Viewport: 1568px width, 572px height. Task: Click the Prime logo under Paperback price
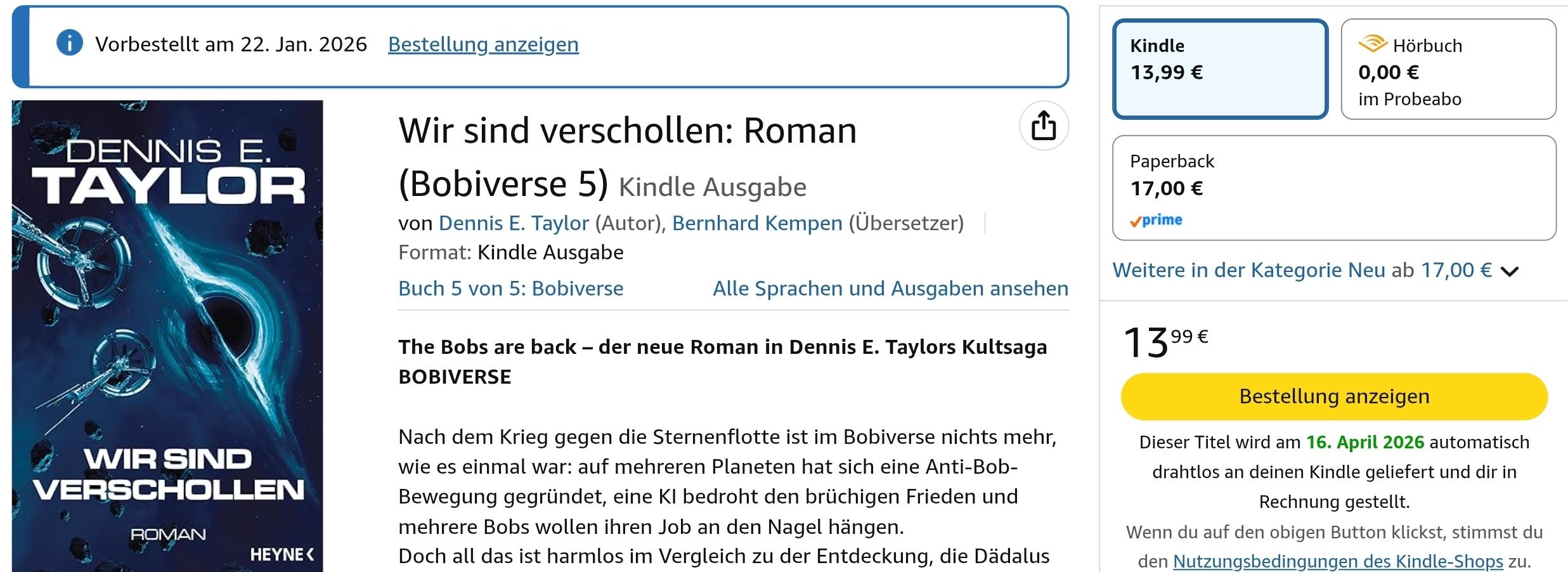(1156, 220)
